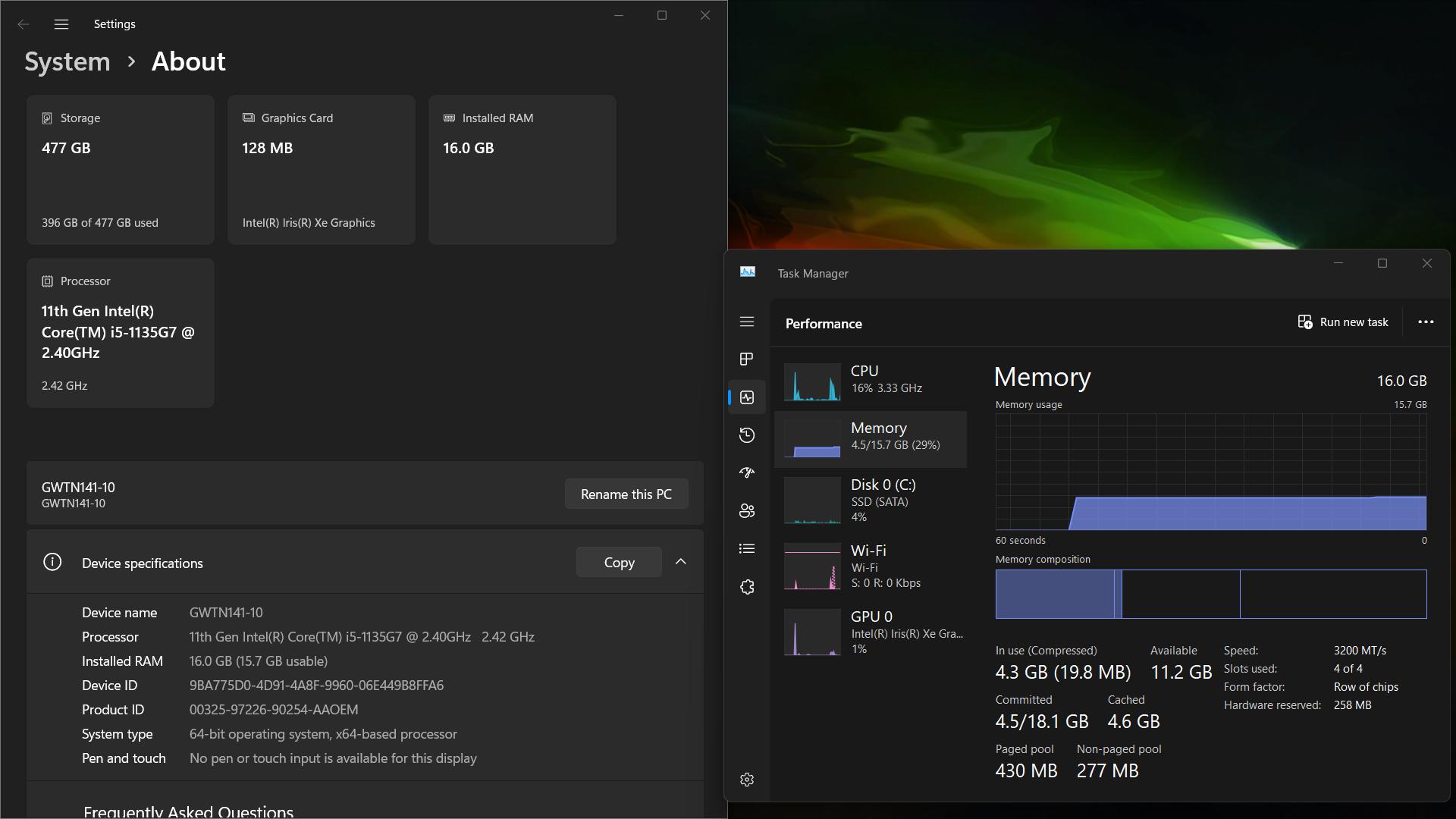Click "16.0 GB (15.7 GB usable)" text
Viewport: 1456px width, 819px height.
pyautogui.click(x=259, y=661)
